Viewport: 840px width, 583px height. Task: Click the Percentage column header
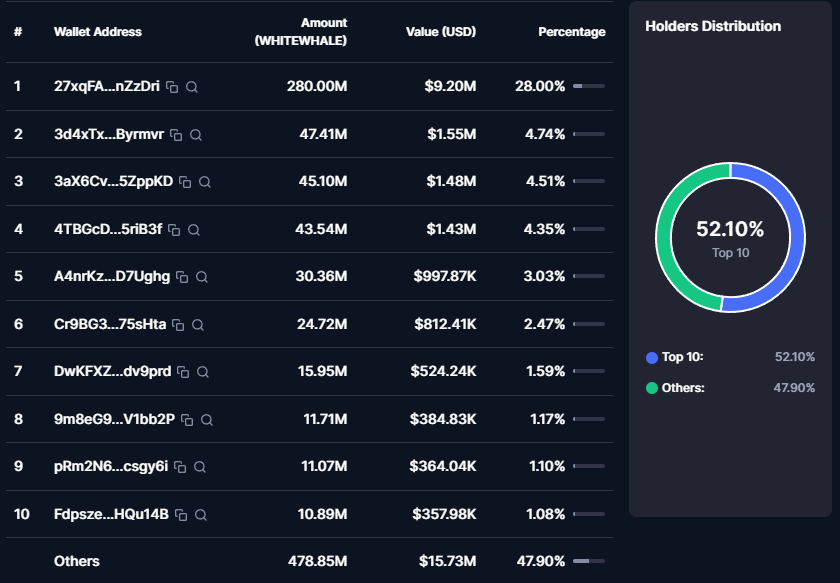click(572, 32)
